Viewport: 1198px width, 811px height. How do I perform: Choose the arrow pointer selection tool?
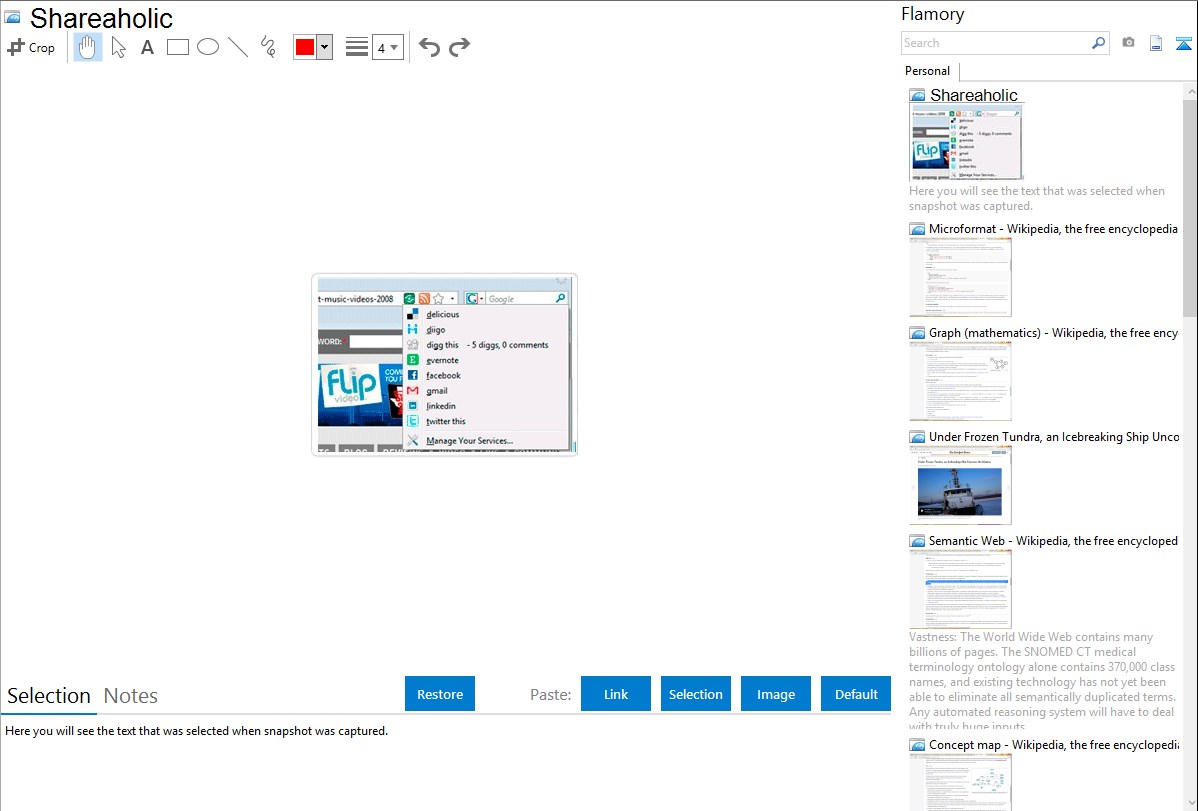(x=118, y=47)
